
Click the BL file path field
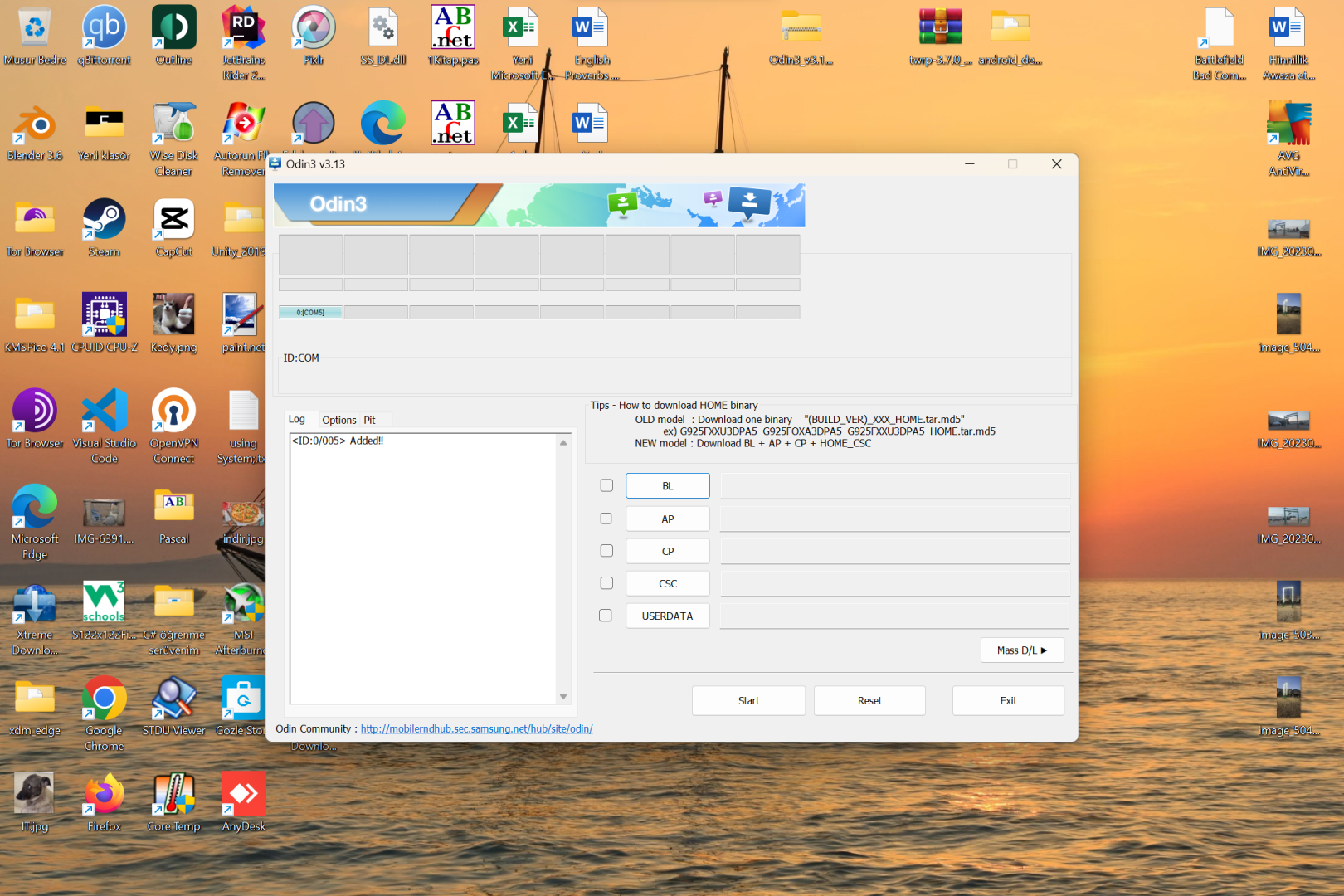coord(895,486)
